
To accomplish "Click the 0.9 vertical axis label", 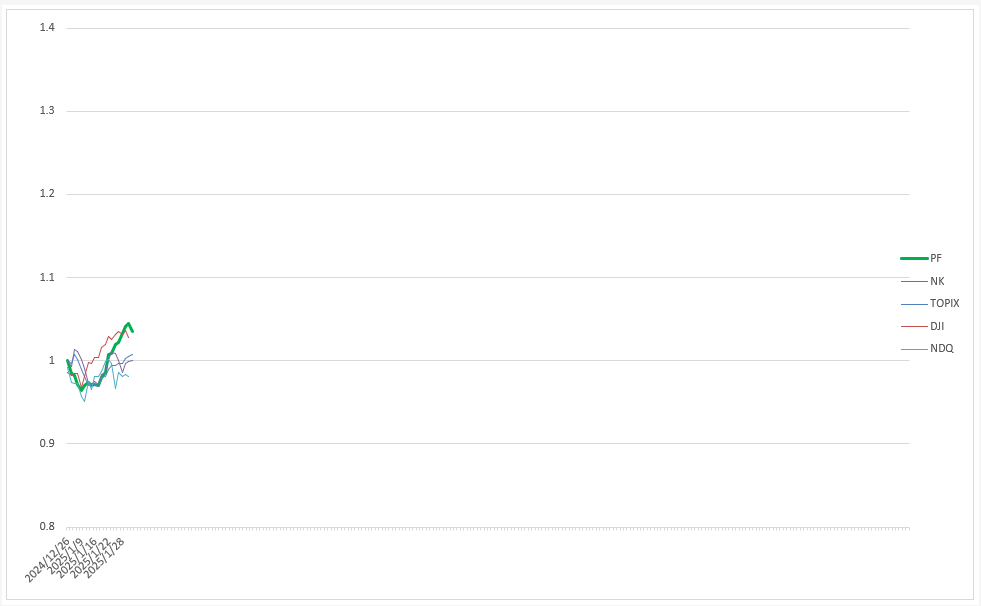I will click(47, 443).
